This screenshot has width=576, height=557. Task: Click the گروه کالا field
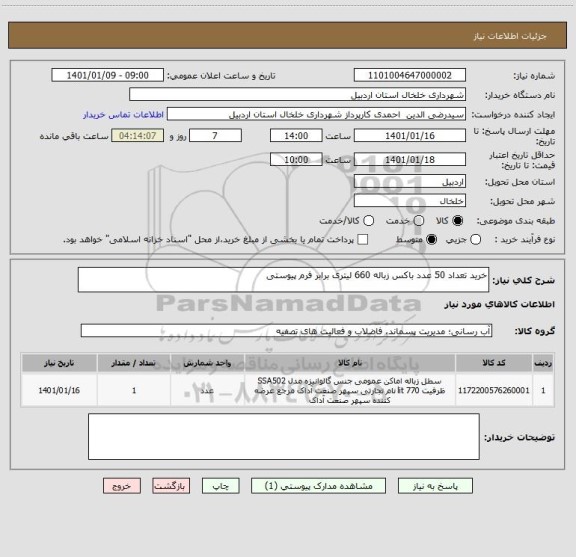click(286, 331)
